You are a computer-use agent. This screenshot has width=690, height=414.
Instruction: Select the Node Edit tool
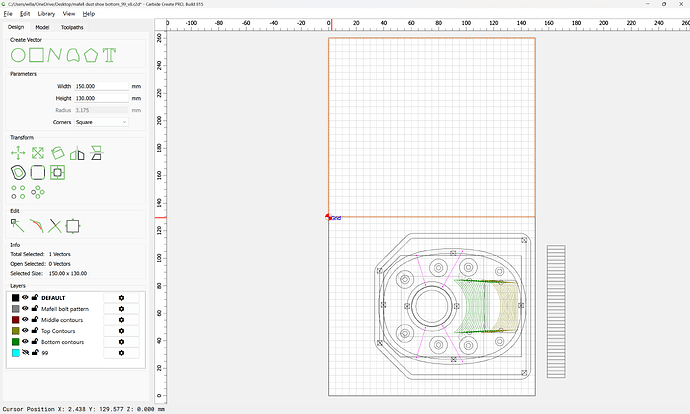[18, 226]
